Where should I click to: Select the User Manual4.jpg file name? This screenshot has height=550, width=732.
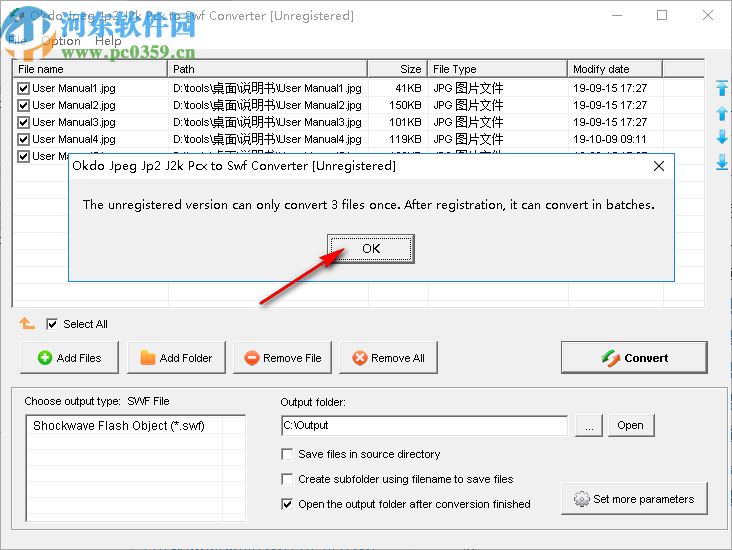(74, 139)
